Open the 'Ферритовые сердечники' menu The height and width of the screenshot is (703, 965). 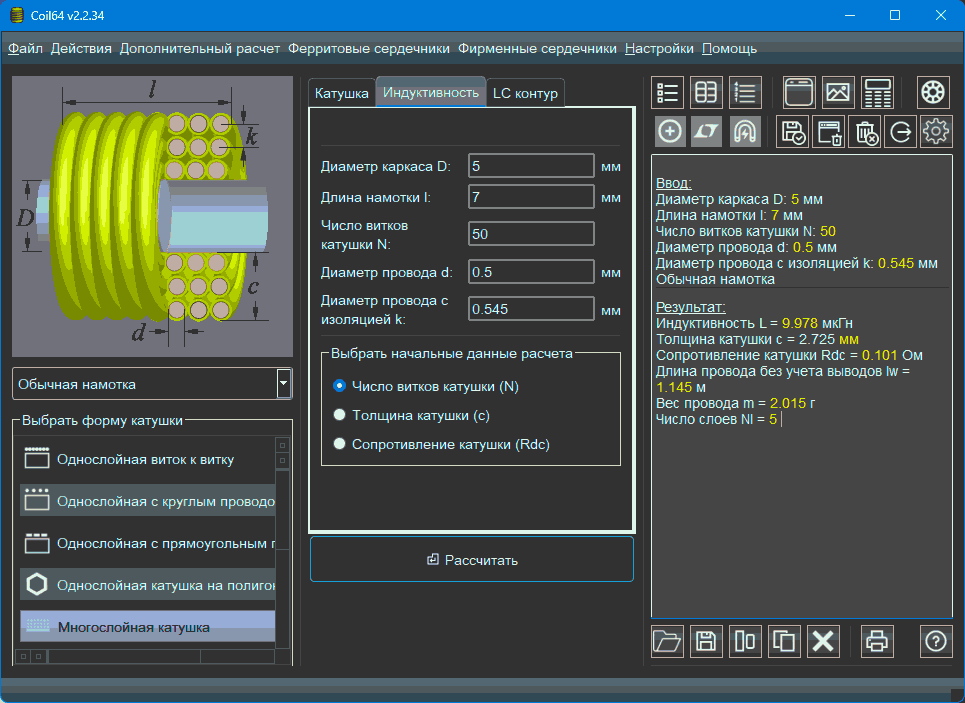click(x=369, y=49)
